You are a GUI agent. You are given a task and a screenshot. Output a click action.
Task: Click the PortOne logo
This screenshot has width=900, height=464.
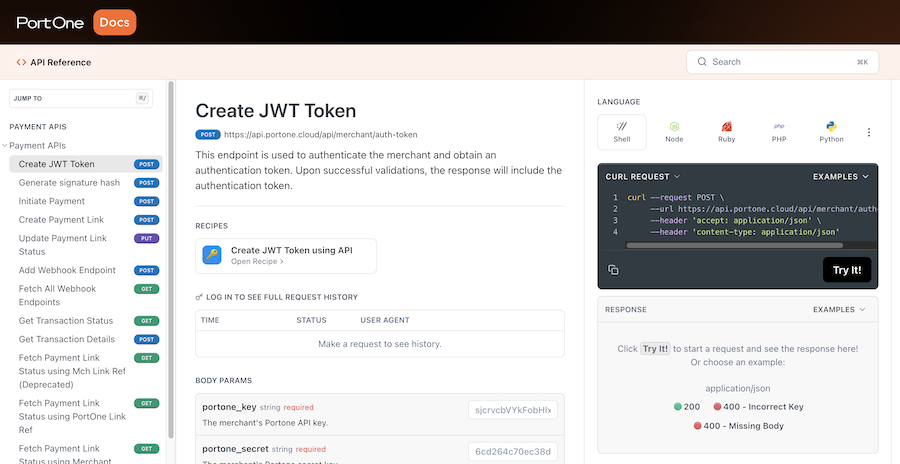50,22
